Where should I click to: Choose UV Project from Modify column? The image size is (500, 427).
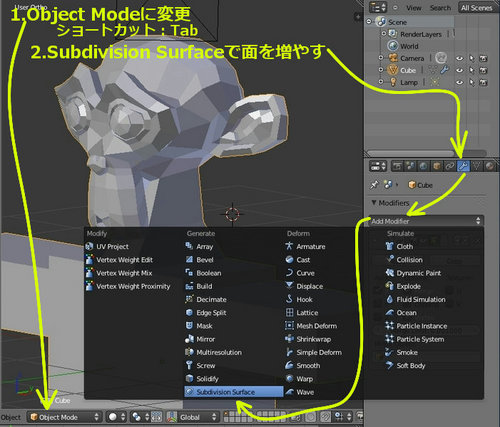(x=112, y=246)
